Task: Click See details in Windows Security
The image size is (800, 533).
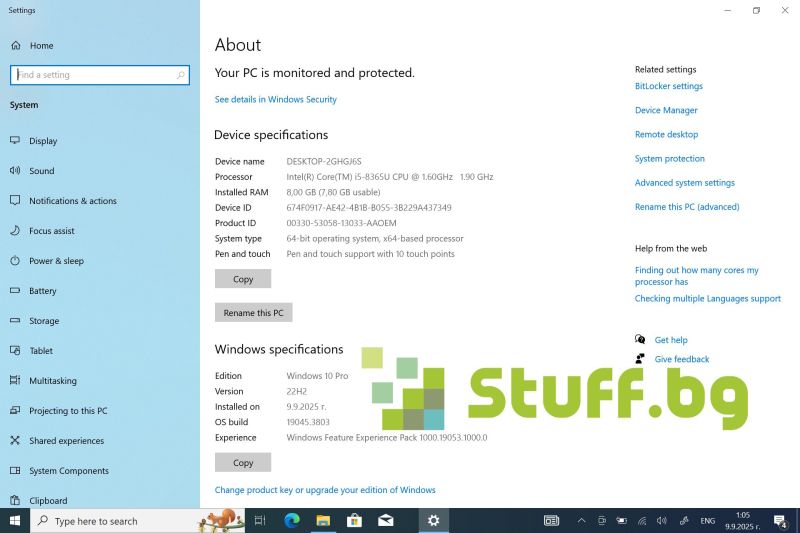Action: tap(275, 100)
